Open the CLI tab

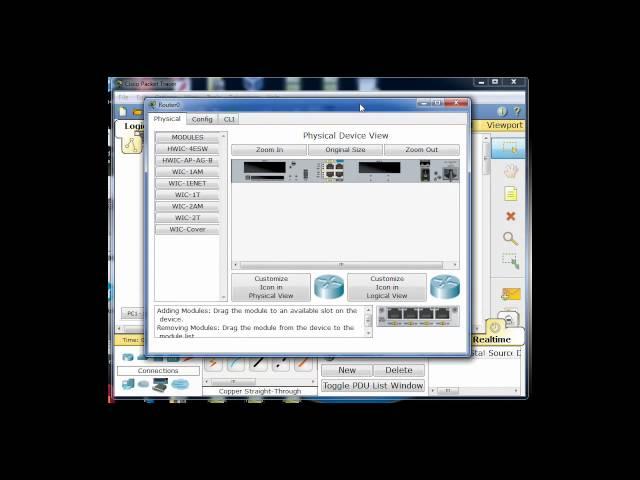pos(229,119)
